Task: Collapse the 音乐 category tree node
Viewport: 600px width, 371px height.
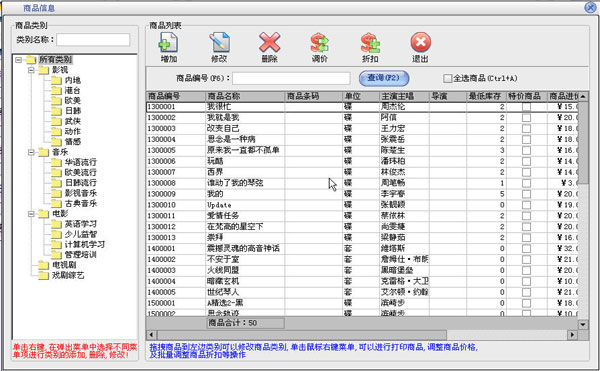Action: click(x=31, y=152)
